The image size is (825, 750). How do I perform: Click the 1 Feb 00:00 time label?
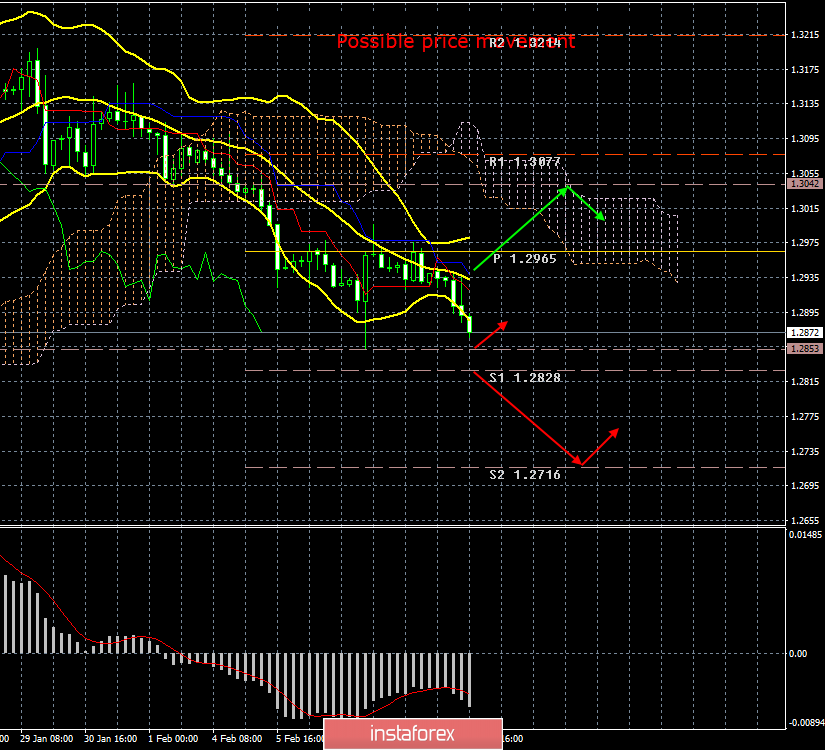coord(173,738)
